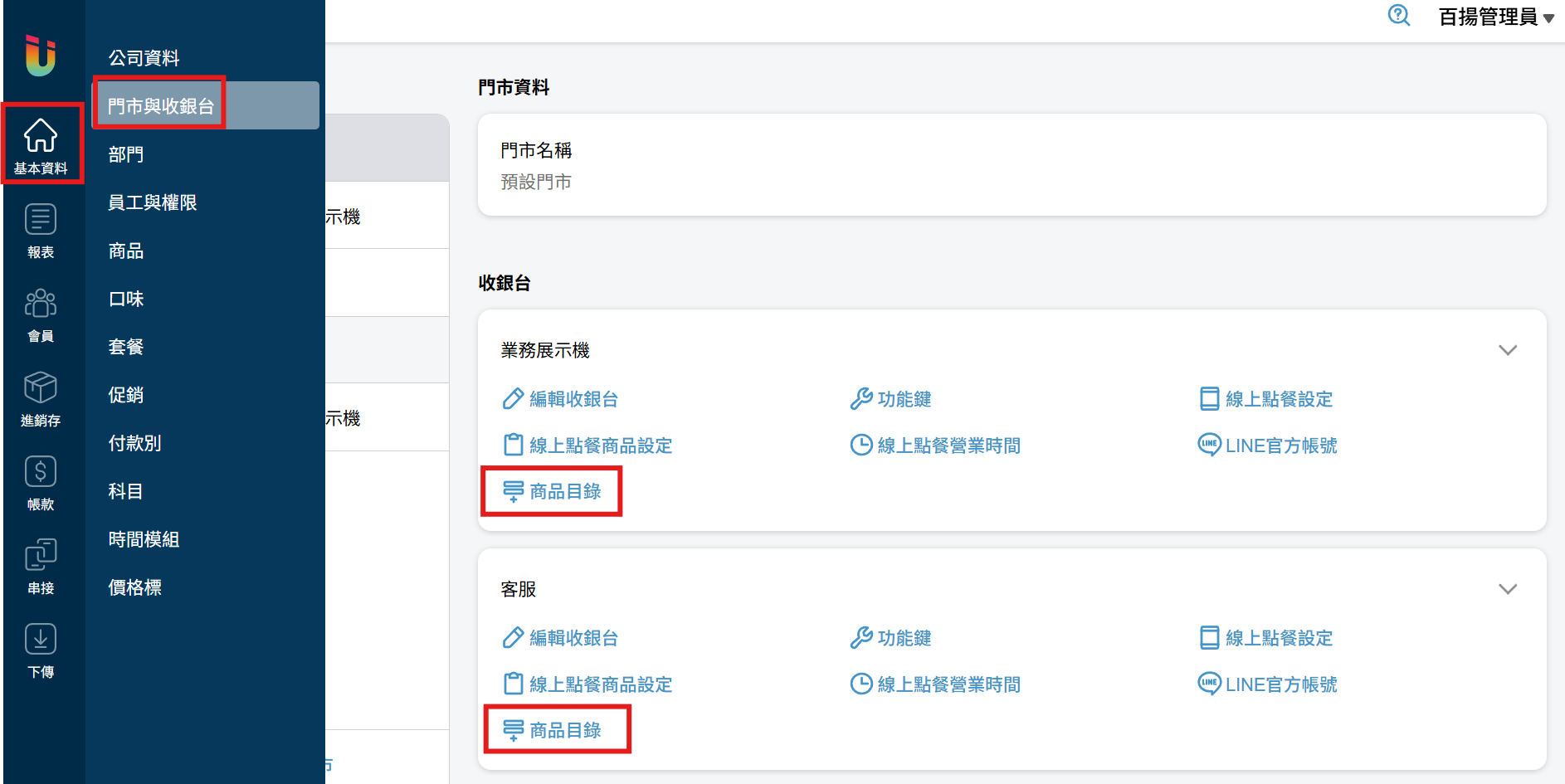1565x784 pixels.
Task: Click 編輯收銀台 under 客服
Action: tap(561, 638)
